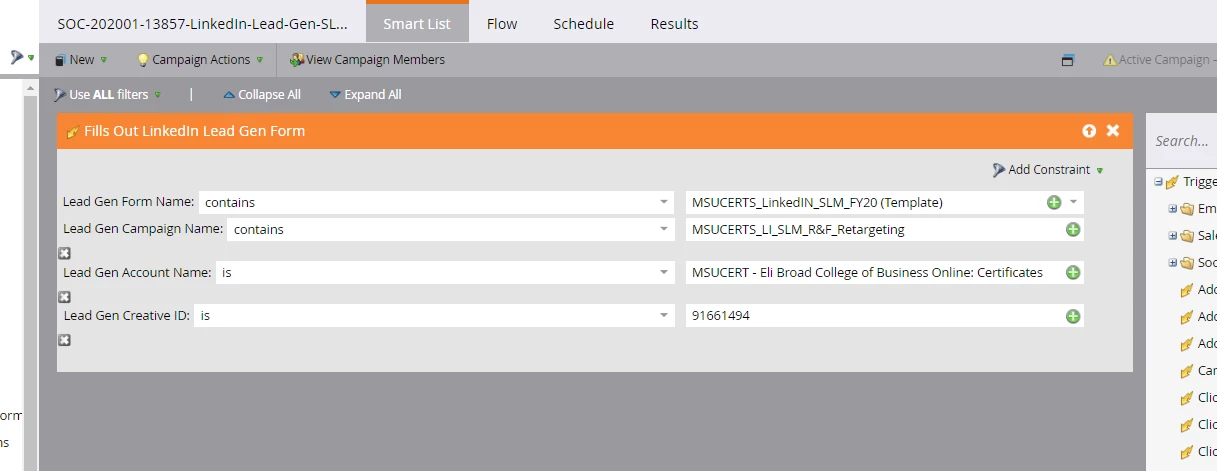The image size is (1217, 471).
Task: Click the green plus on Campaign Name row
Action: (x=1073, y=229)
